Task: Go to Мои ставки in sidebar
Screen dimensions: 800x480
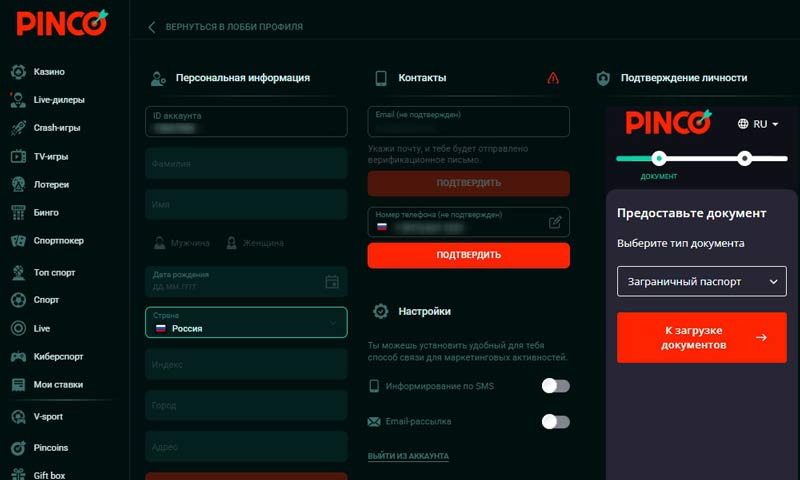Action: [57, 384]
